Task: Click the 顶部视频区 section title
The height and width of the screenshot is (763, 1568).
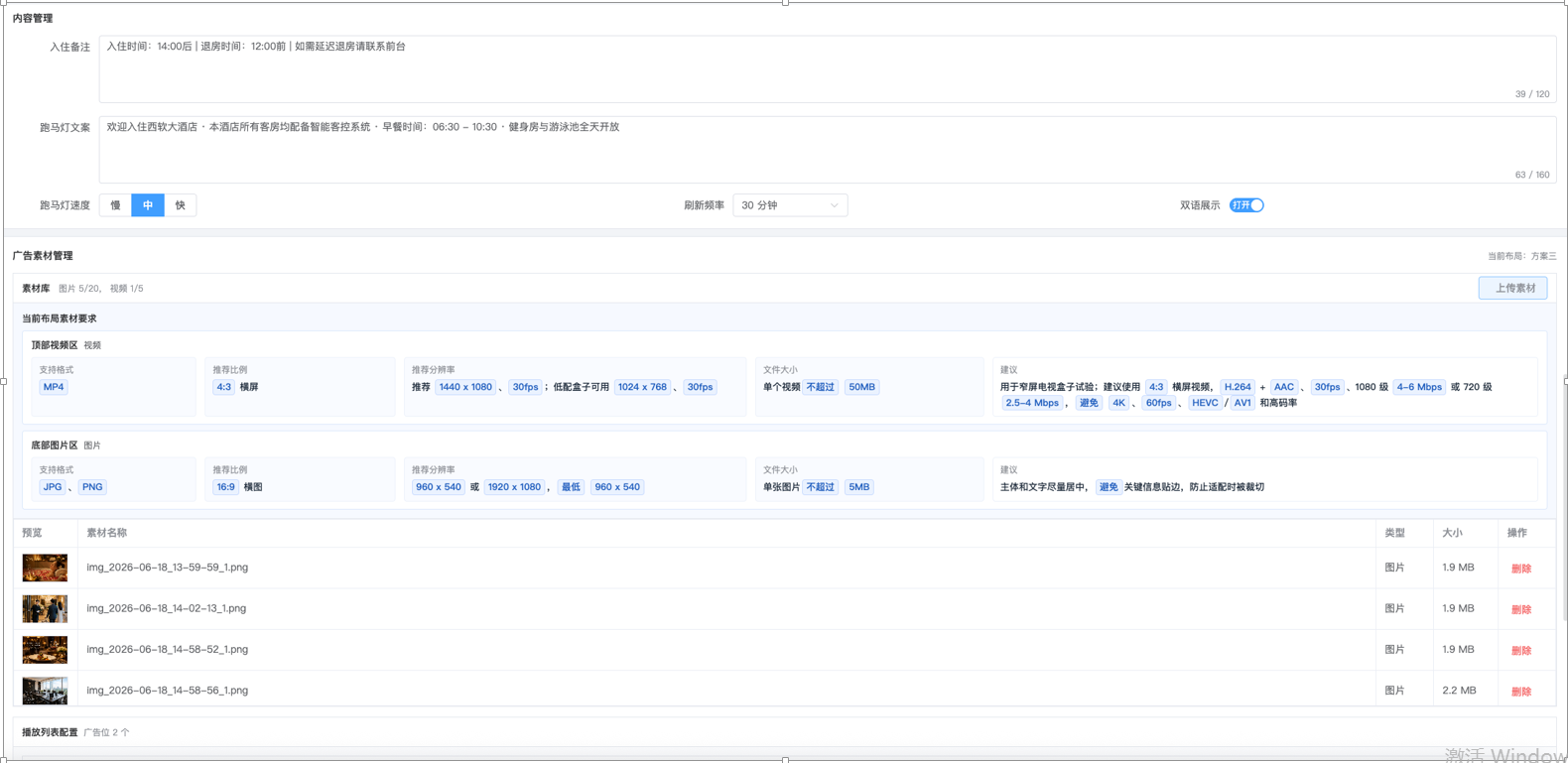Action: pyautogui.click(x=54, y=345)
